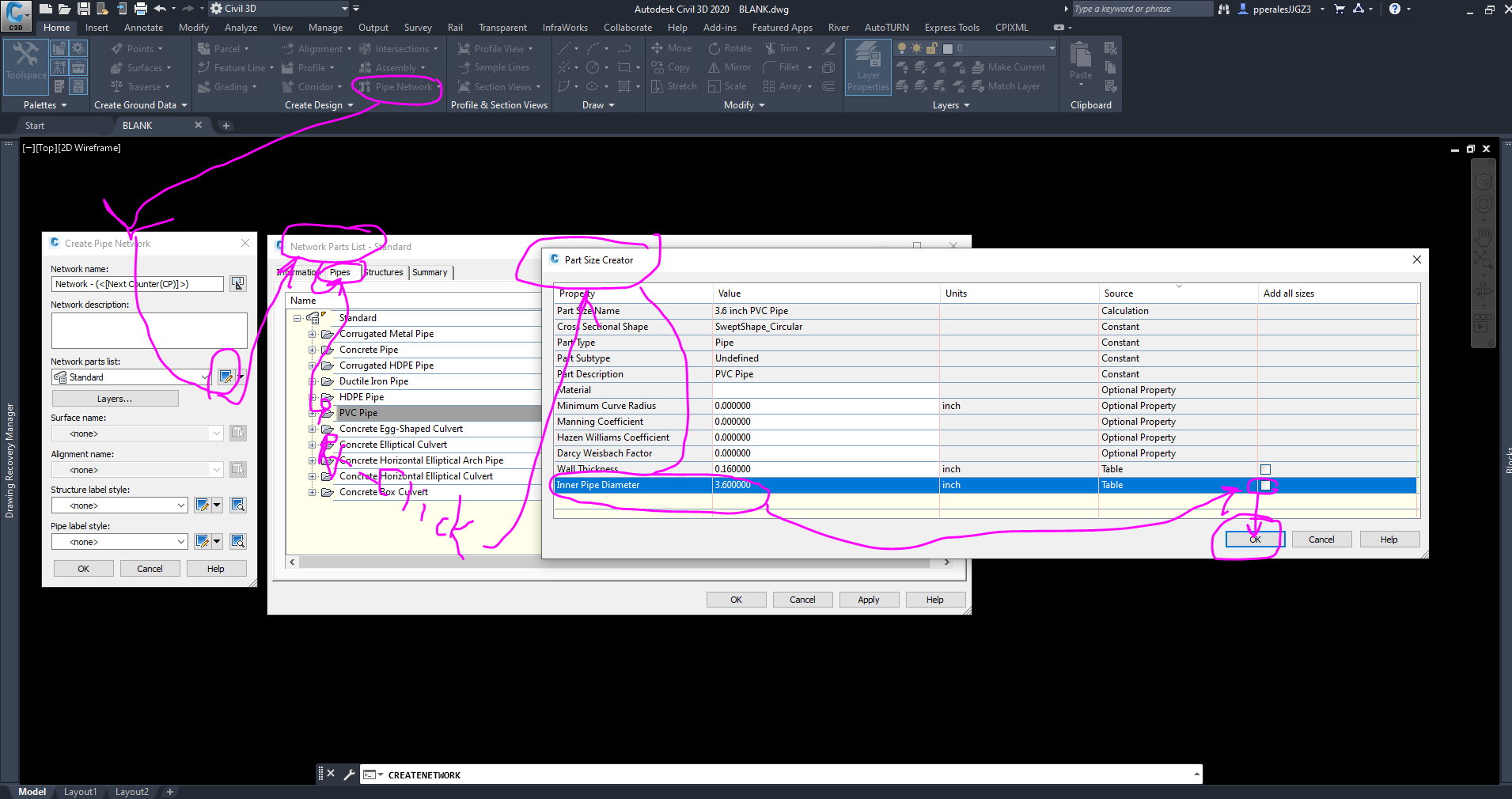1512x799 pixels.
Task: Switch to Layout1 tab
Action: click(80, 791)
